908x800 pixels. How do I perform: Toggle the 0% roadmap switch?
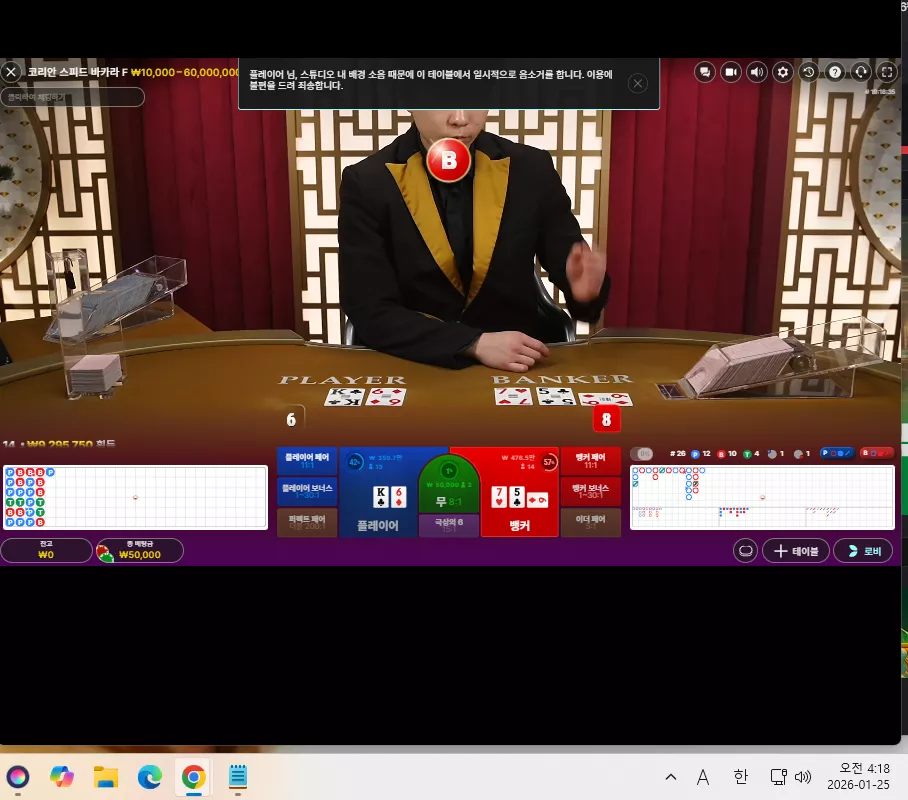[x=642, y=454]
